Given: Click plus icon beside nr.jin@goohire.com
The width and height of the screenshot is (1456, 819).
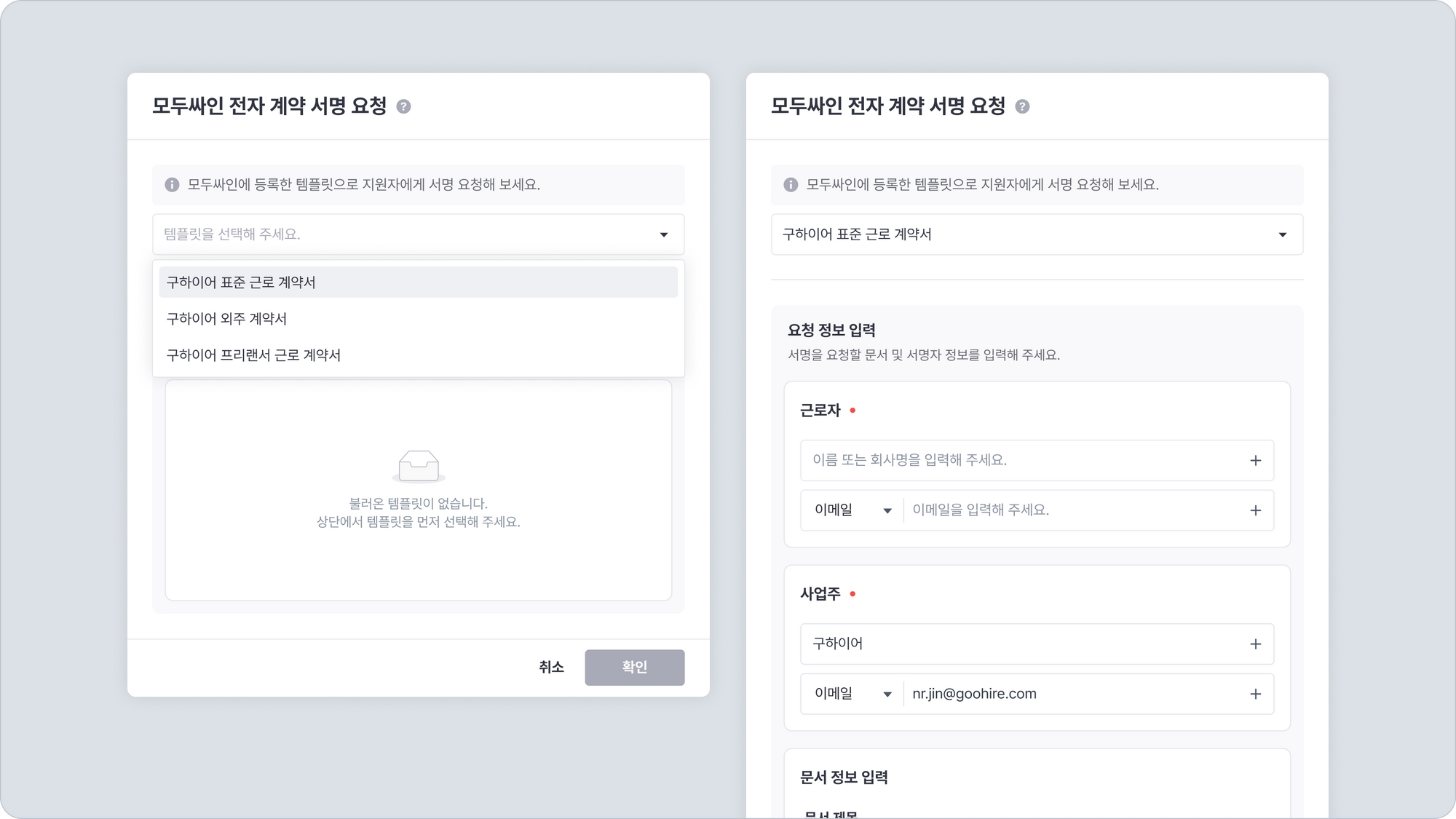Looking at the screenshot, I should (x=1255, y=695).
